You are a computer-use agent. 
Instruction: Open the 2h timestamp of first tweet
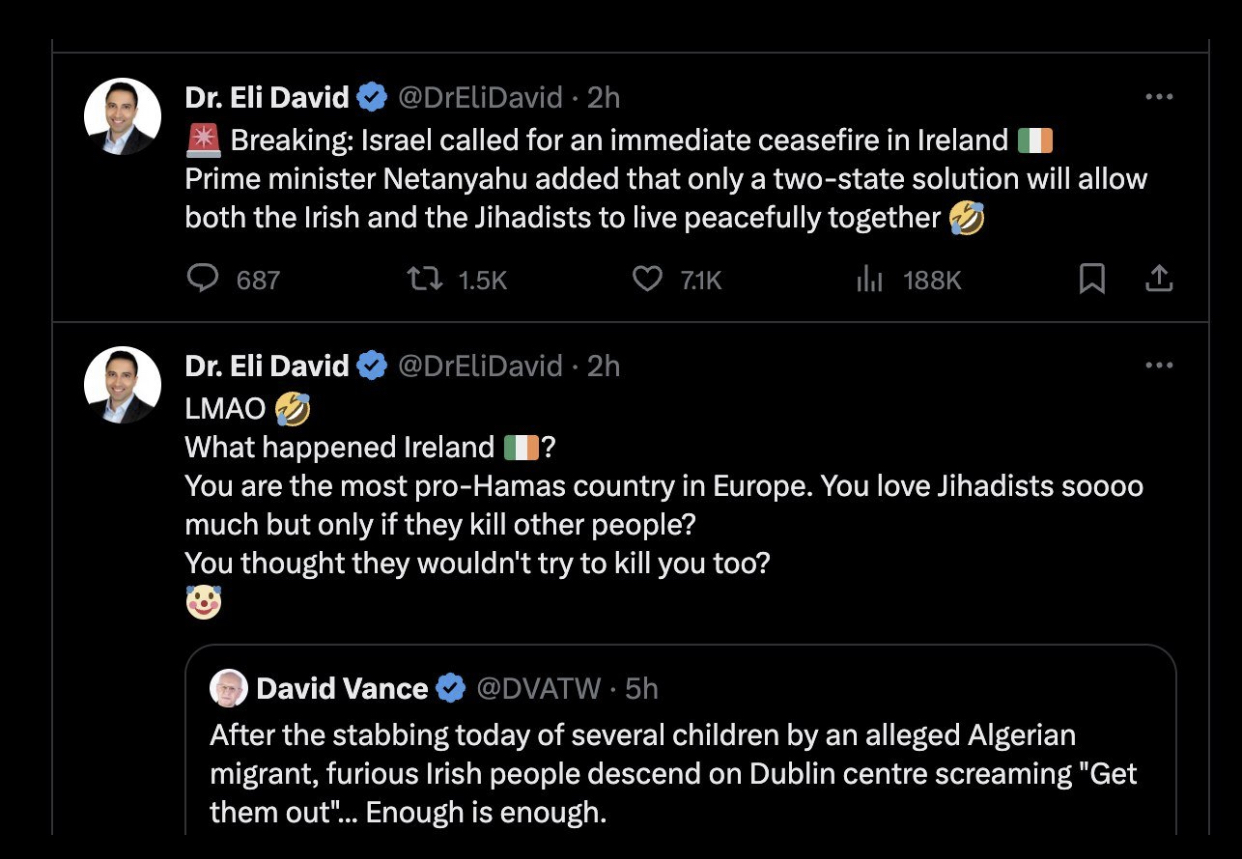(x=603, y=97)
